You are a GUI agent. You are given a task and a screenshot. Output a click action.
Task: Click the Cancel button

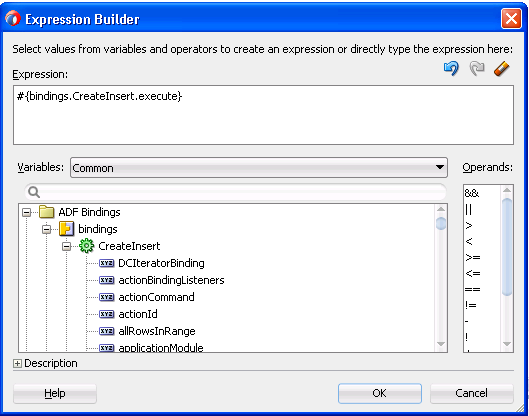click(x=472, y=393)
